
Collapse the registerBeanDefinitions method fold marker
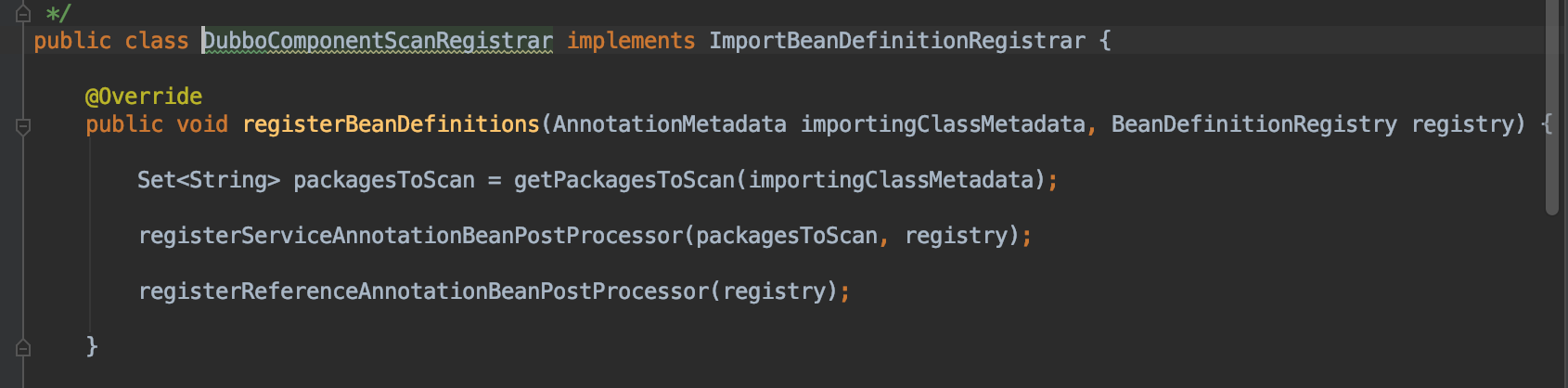point(24,125)
